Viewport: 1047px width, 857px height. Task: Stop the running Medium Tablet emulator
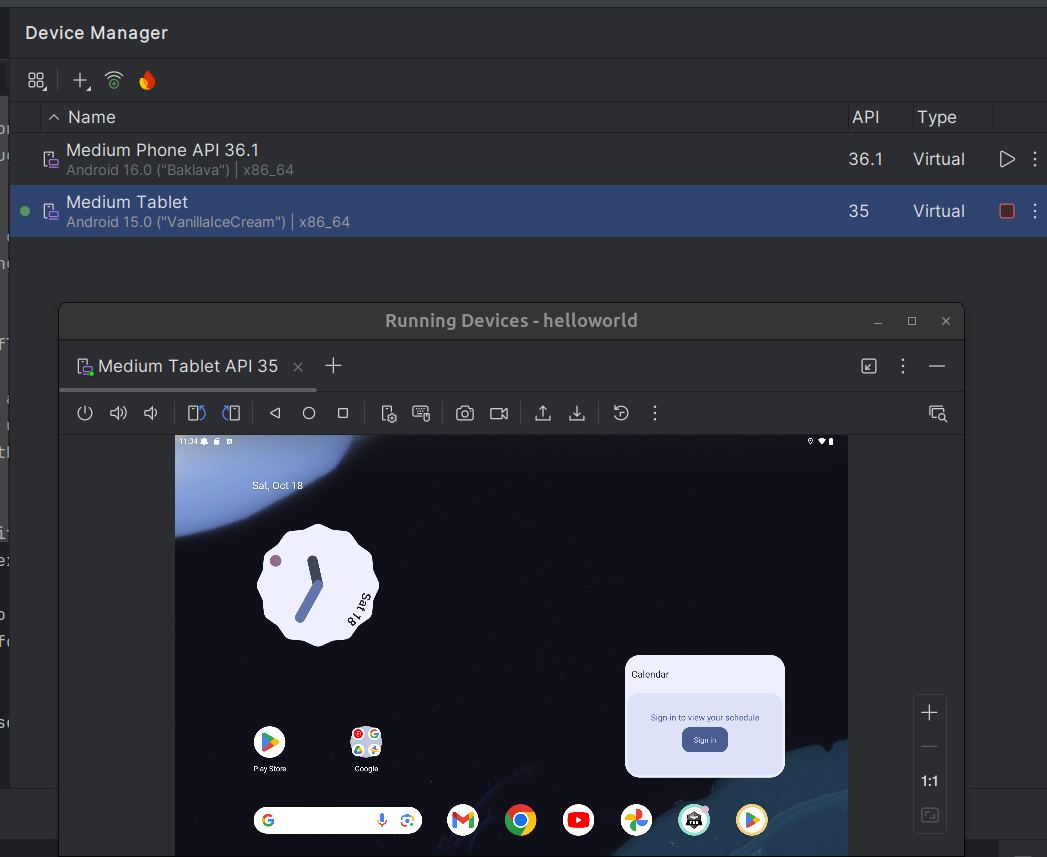click(1007, 211)
